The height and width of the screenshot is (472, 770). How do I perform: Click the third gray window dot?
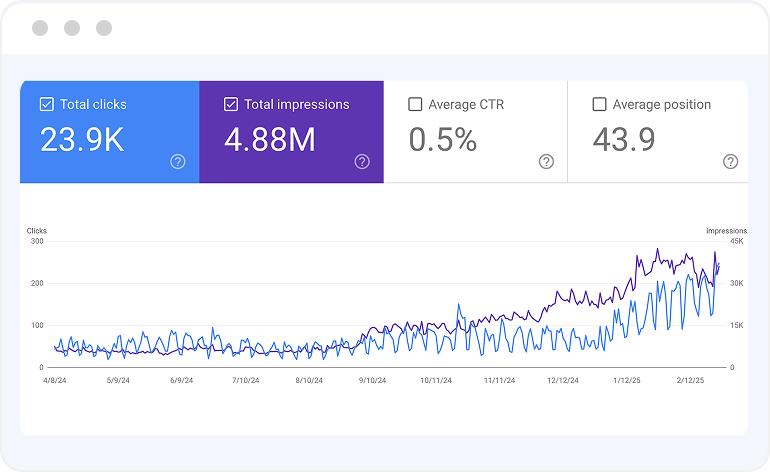(104, 28)
